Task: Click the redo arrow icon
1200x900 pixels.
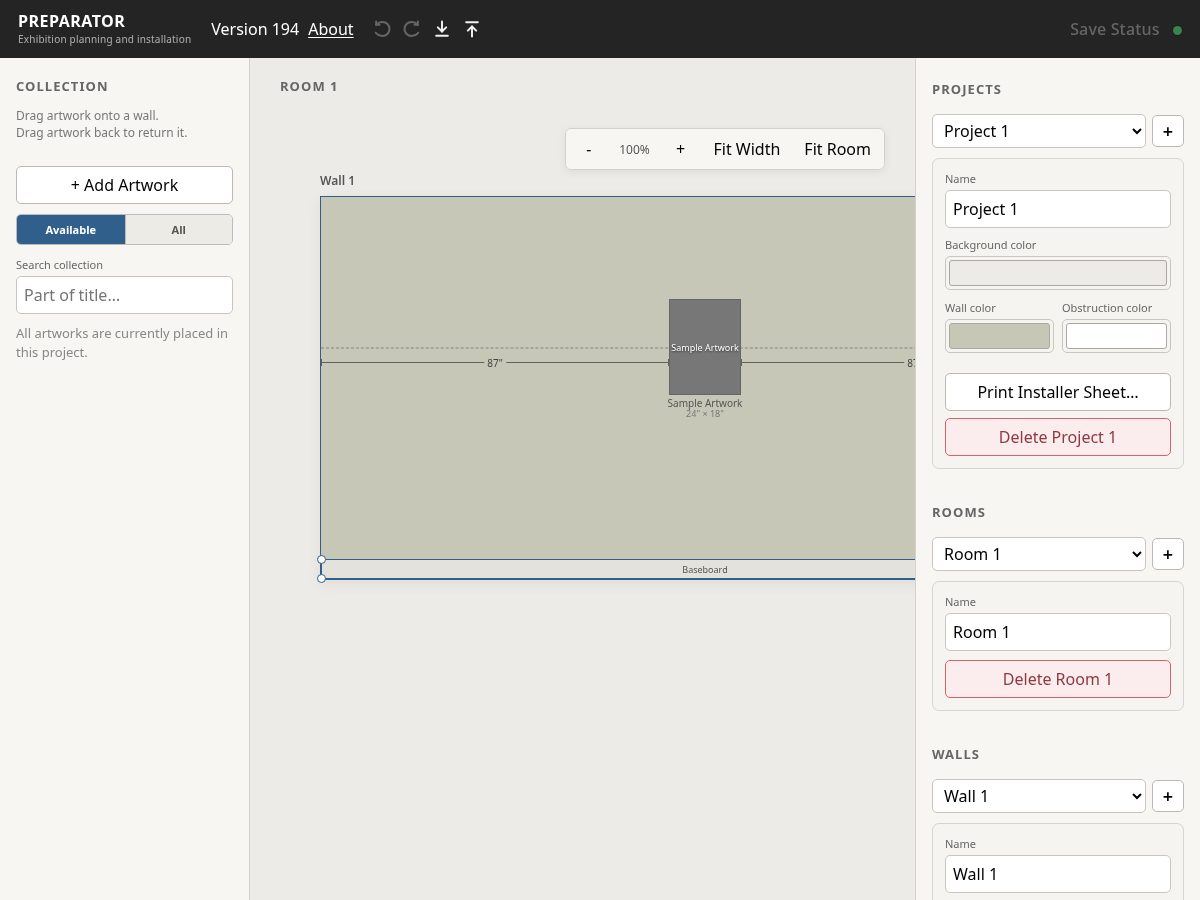Action: (411, 29)
